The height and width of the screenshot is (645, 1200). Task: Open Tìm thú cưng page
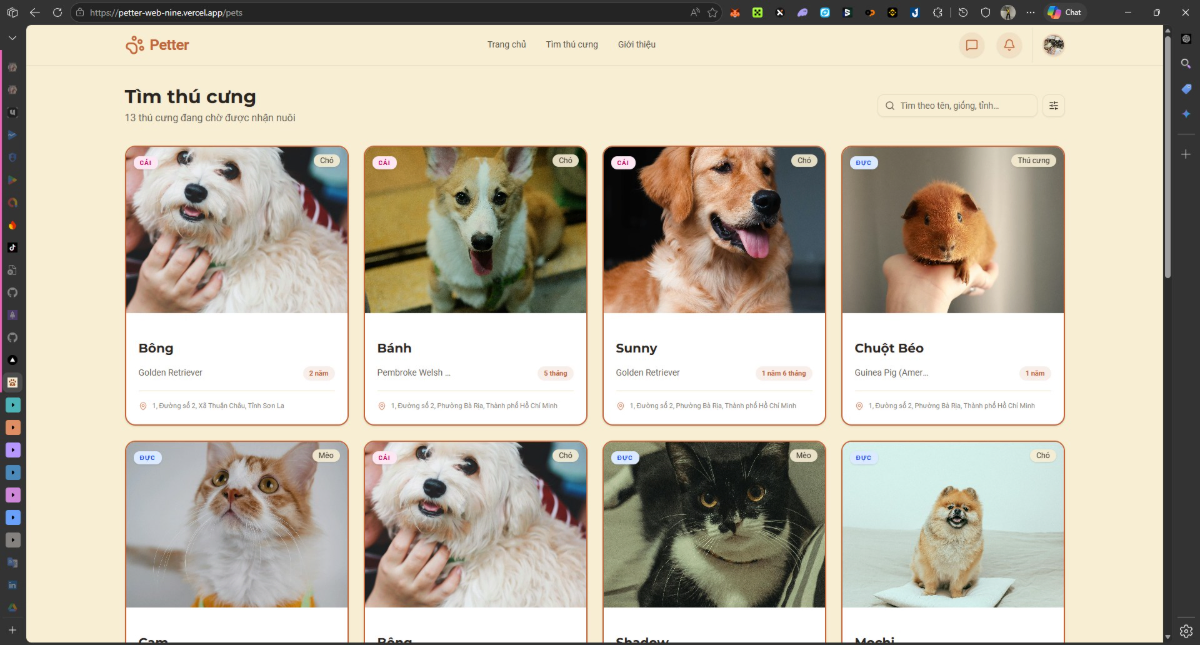click(572, 45)
